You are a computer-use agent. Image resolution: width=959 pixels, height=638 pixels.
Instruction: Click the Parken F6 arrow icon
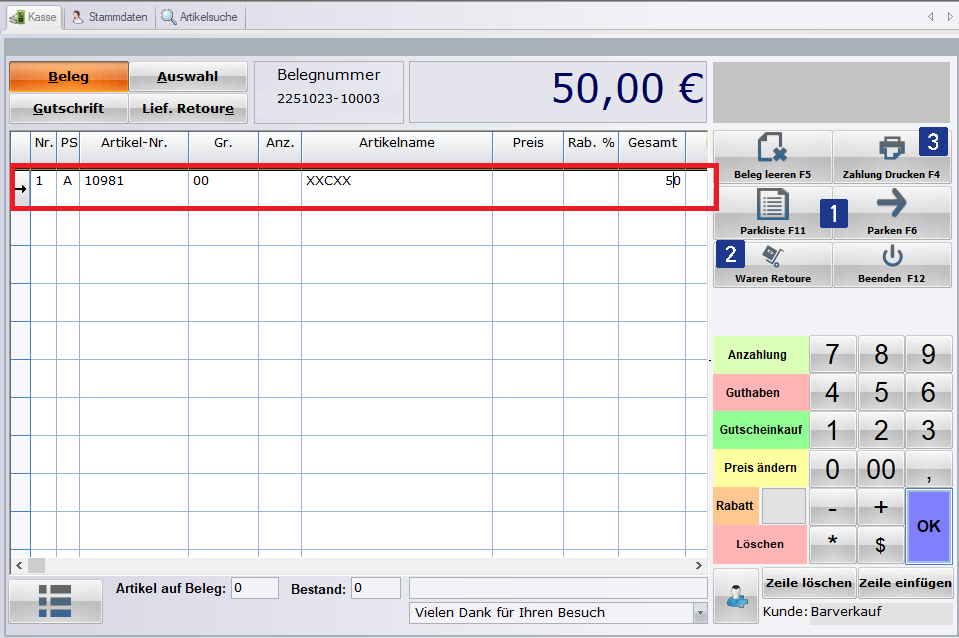pyautogui.click(x=891, y=204)
